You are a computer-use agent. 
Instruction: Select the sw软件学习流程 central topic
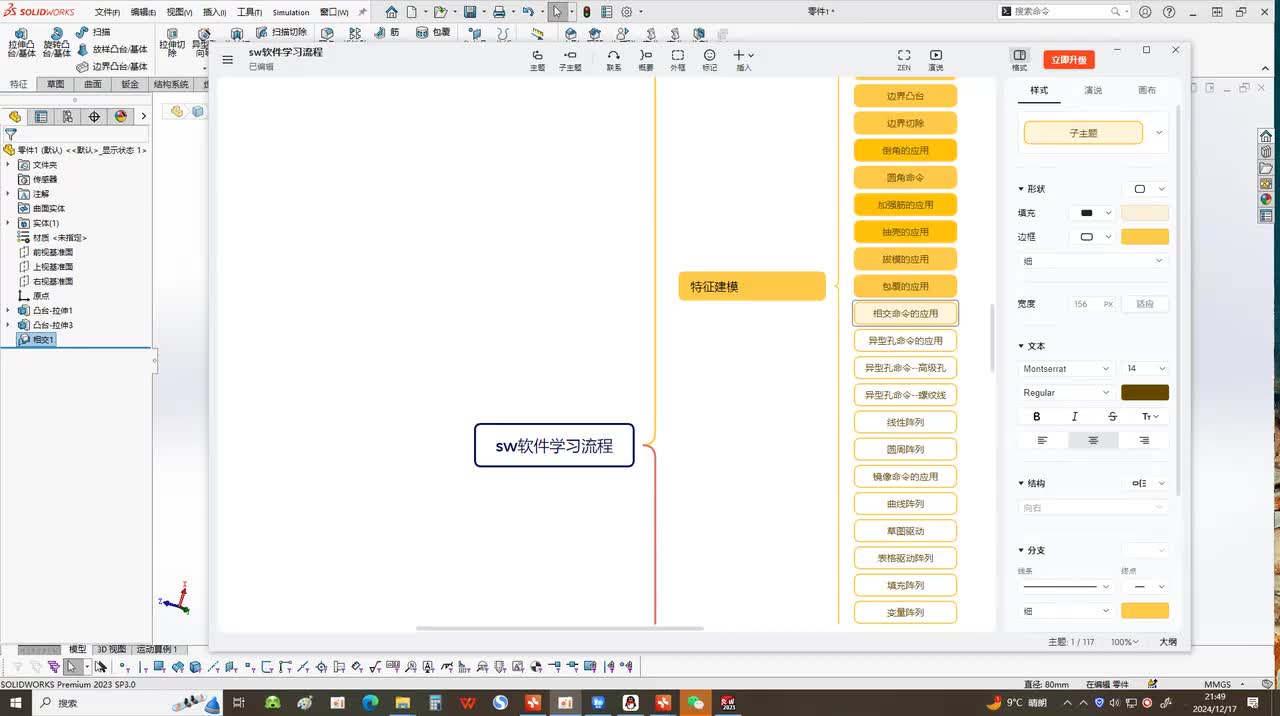[x=554, y=445]
